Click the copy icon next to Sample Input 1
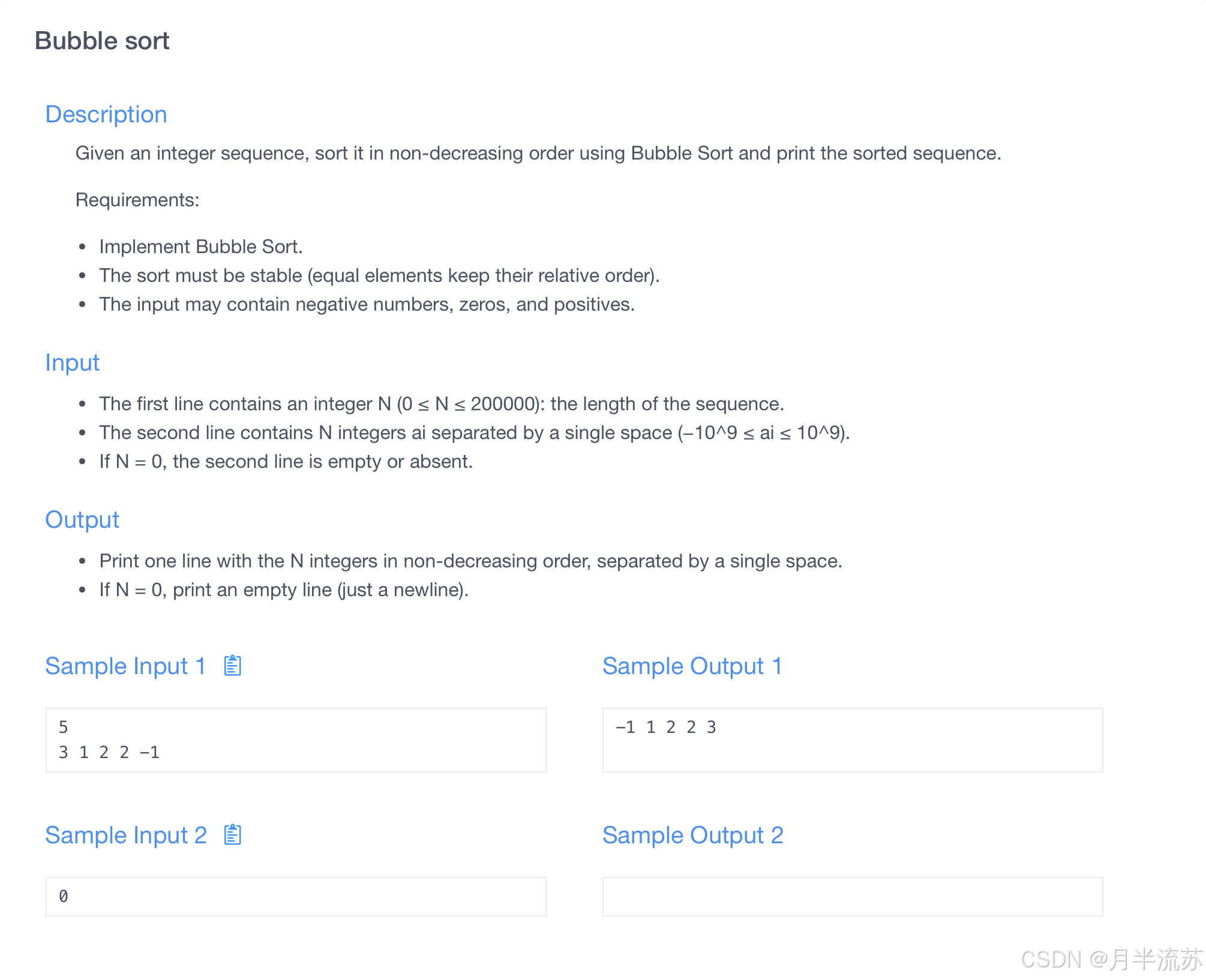The image size is (1206, 980). 232,665
